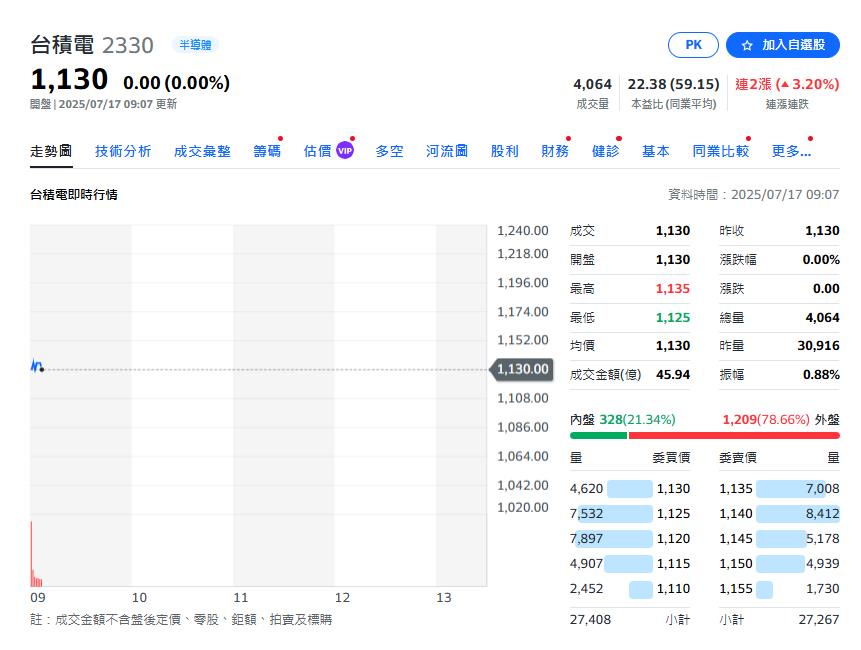Open the 籌碼 tab
This screenshot has width=861, height=650.
267,151
